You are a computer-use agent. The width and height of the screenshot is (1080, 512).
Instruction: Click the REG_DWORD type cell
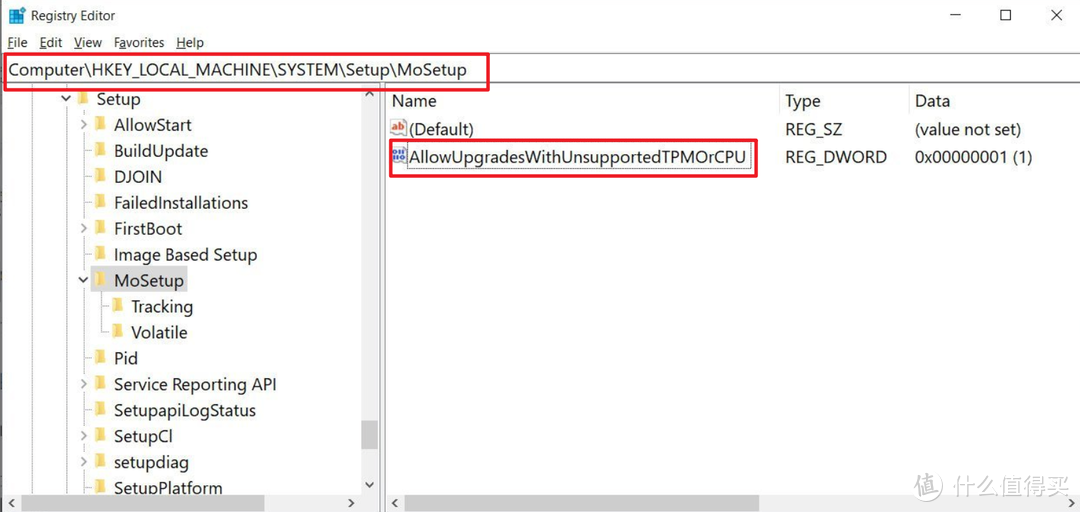click(x=836, y=157)
